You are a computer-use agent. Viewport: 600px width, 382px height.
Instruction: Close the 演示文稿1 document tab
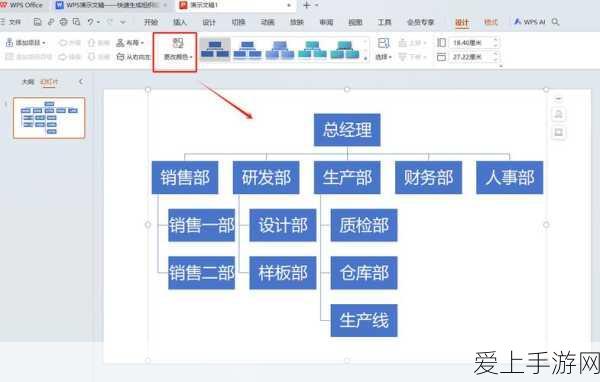[289, 5]
